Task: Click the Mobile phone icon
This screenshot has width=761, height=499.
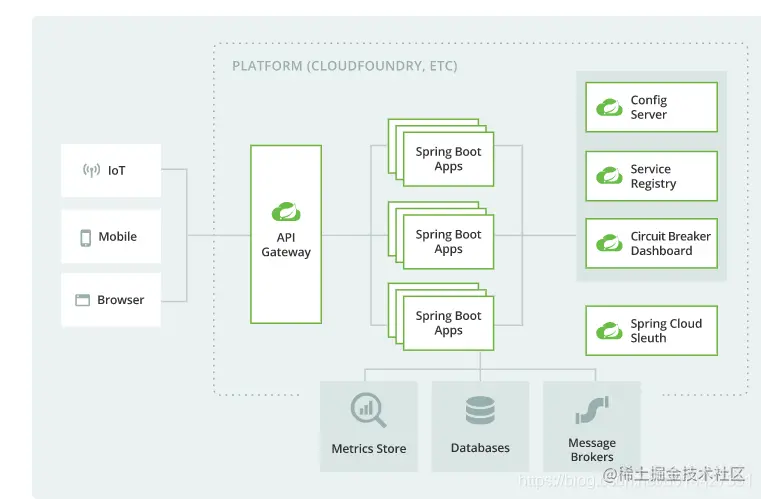Action: (x=85, y=238)
